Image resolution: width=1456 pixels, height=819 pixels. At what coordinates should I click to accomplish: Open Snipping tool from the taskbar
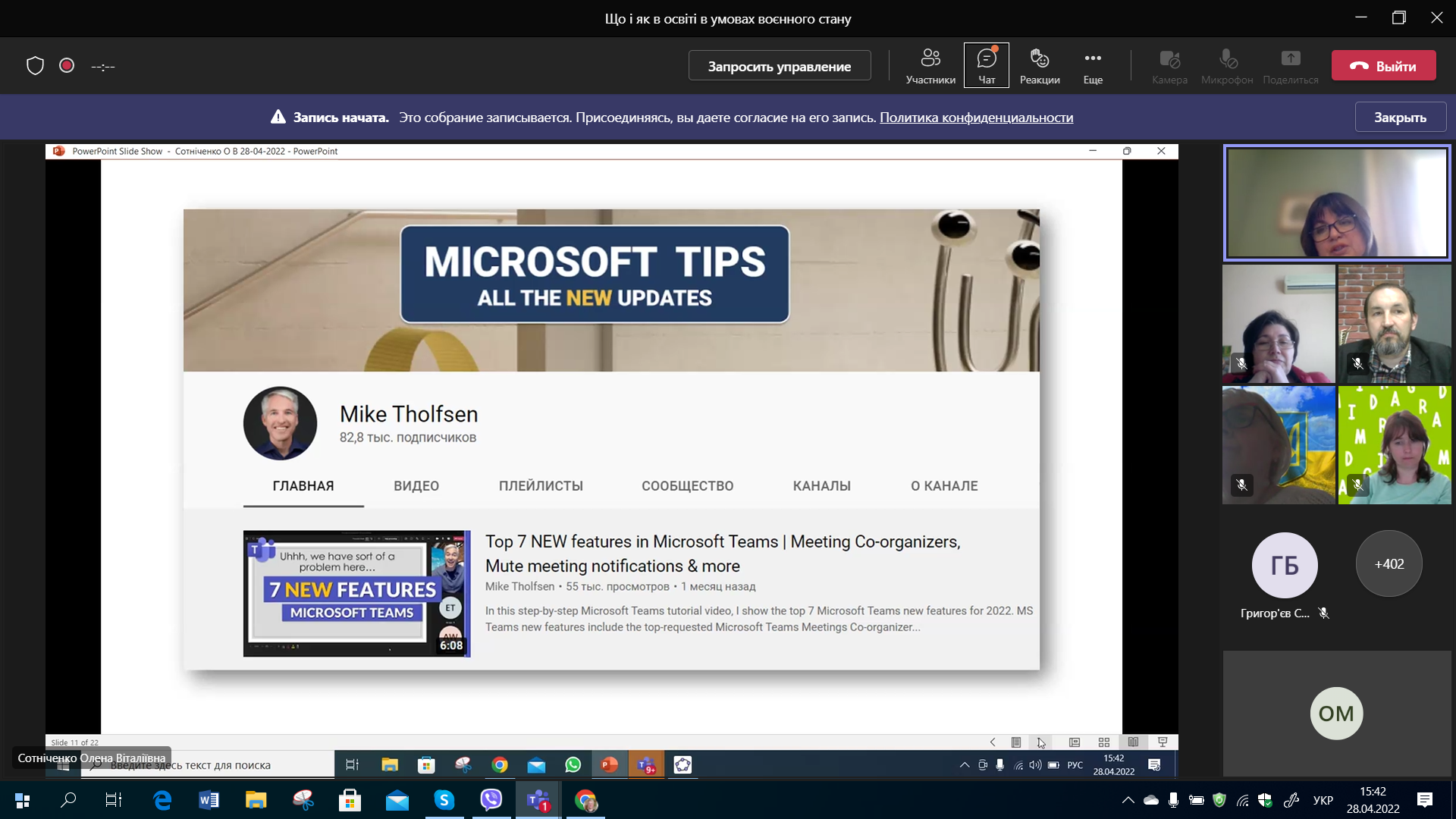303,800
